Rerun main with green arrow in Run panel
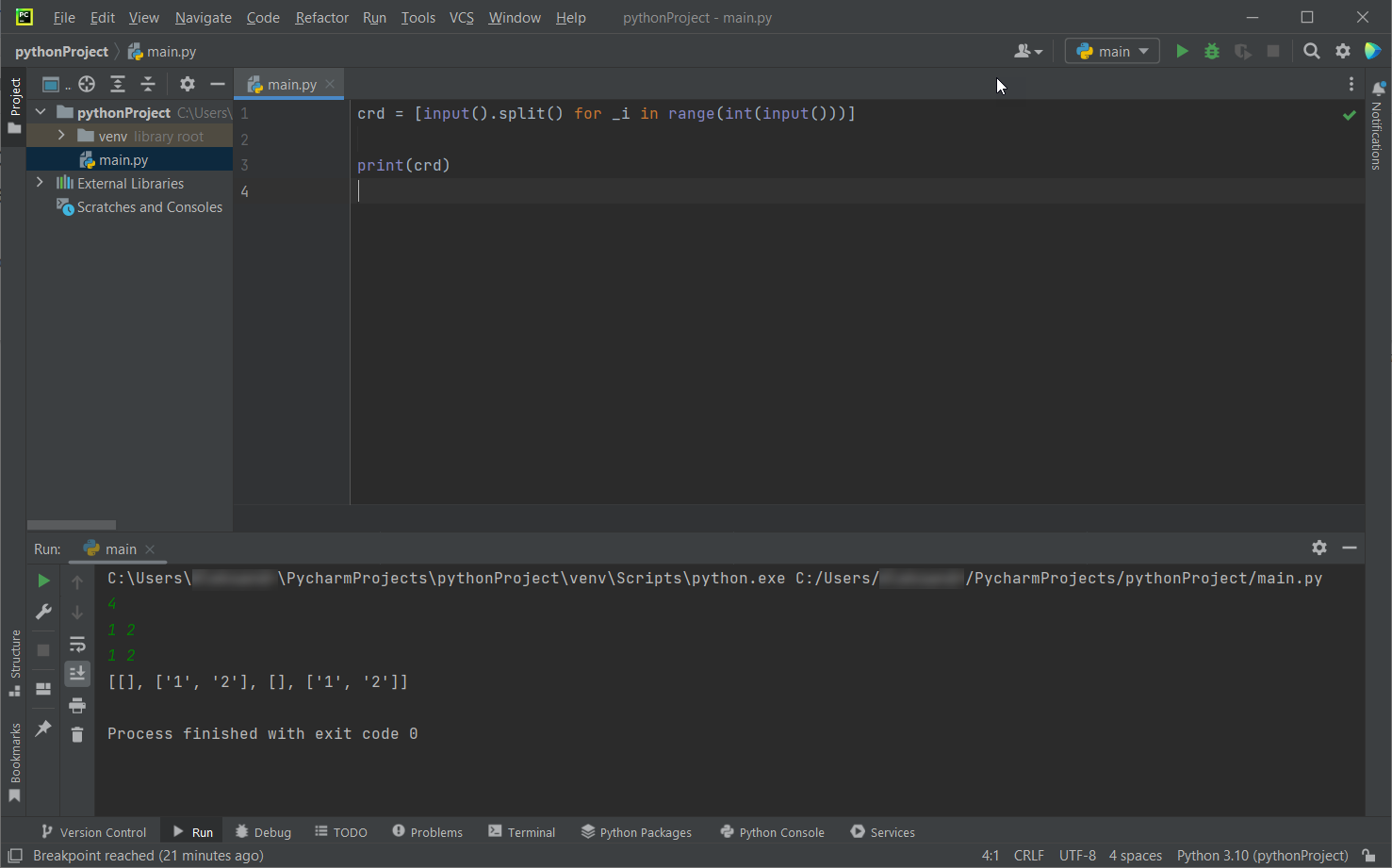Screen dimensions: 1392x868 [43, 581]
